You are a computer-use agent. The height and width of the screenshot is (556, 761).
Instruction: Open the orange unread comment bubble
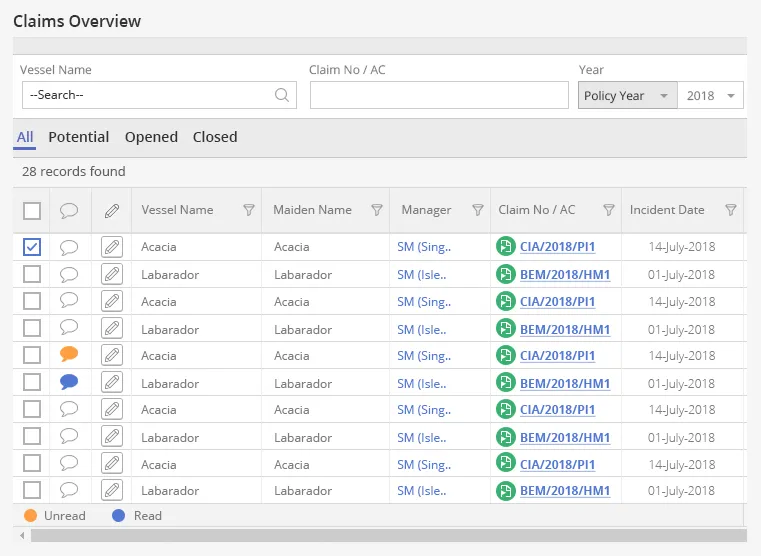point(69,354)
